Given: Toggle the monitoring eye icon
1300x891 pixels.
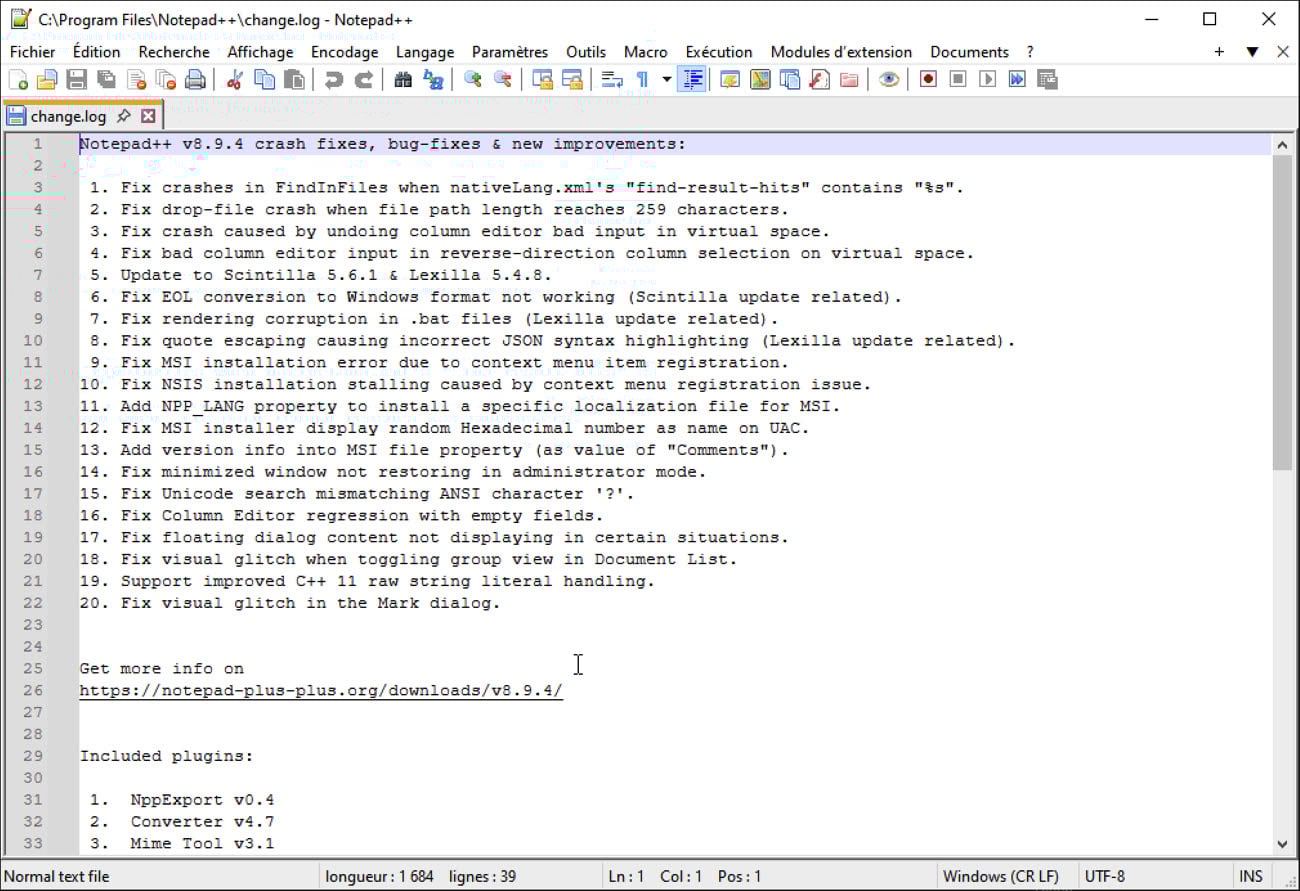Looking at the screenshot, I should (889, 80).
